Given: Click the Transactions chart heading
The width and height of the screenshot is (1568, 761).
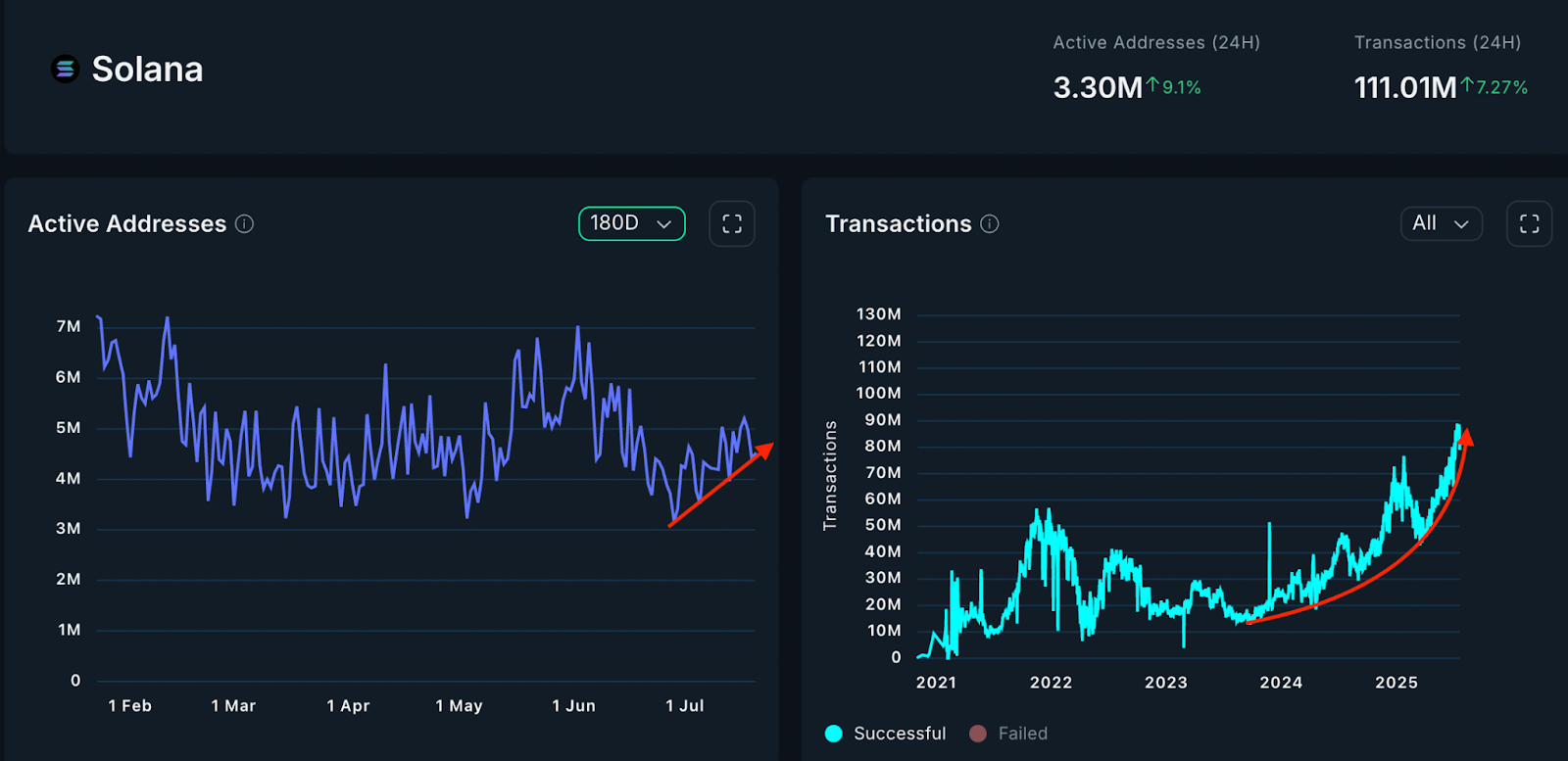Looking at the screenshot, I should point(898,224).
